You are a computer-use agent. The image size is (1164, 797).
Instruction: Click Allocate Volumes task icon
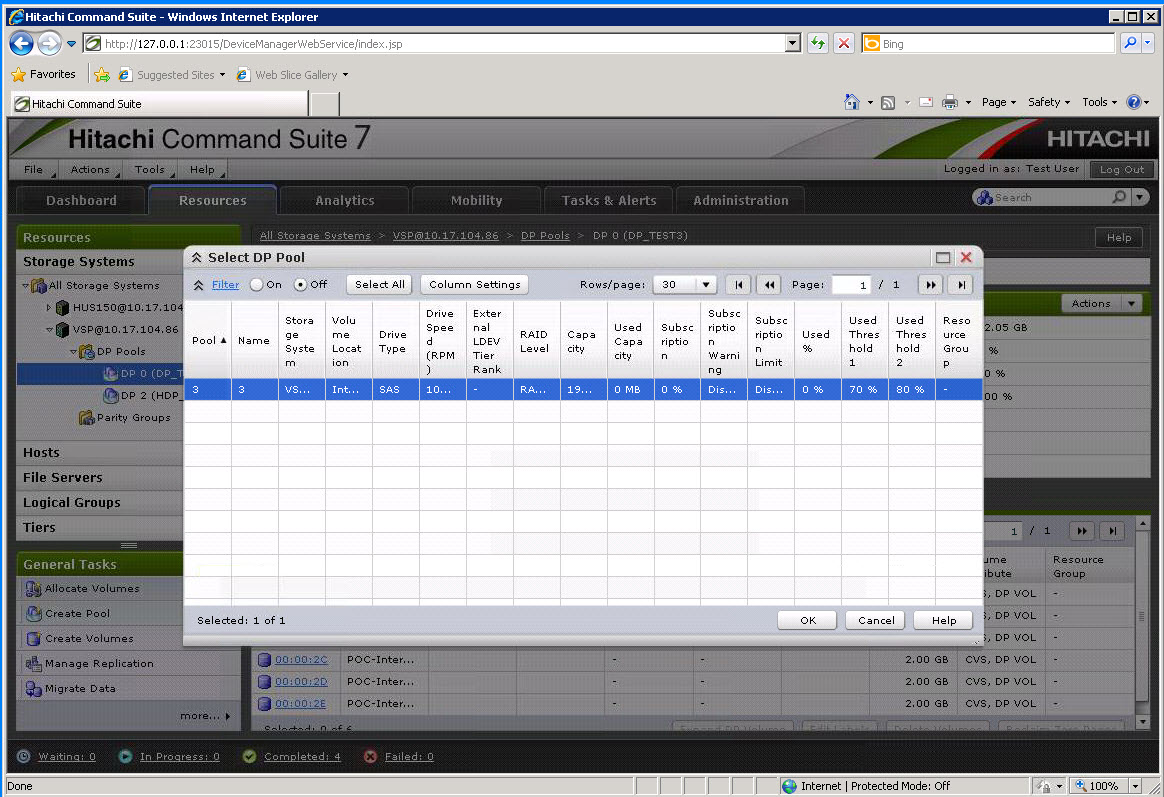[x=33, y=588]
